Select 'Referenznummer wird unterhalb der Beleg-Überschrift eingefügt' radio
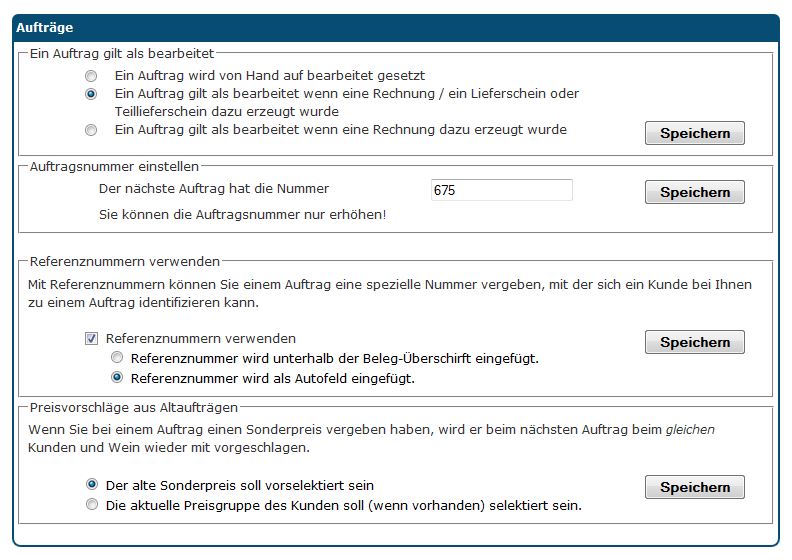The width and height of the screenshot is (792, 560). [x=117, y=358]
